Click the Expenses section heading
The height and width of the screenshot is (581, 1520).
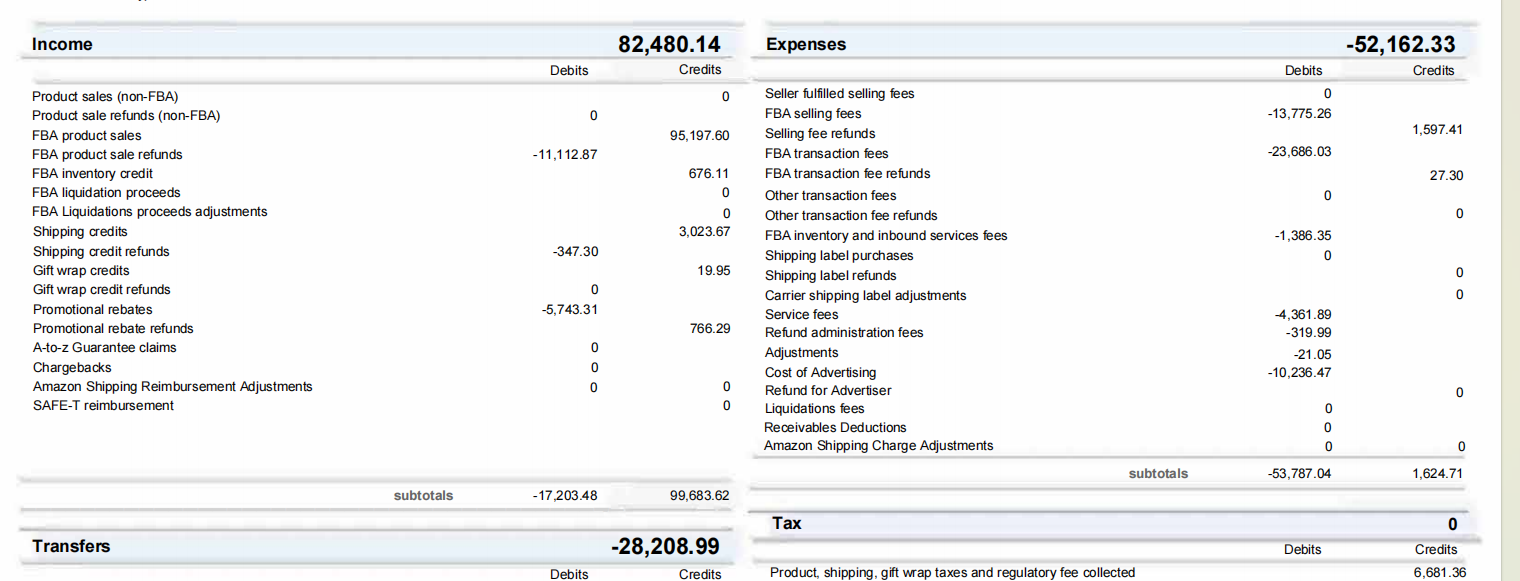point(805,44)
